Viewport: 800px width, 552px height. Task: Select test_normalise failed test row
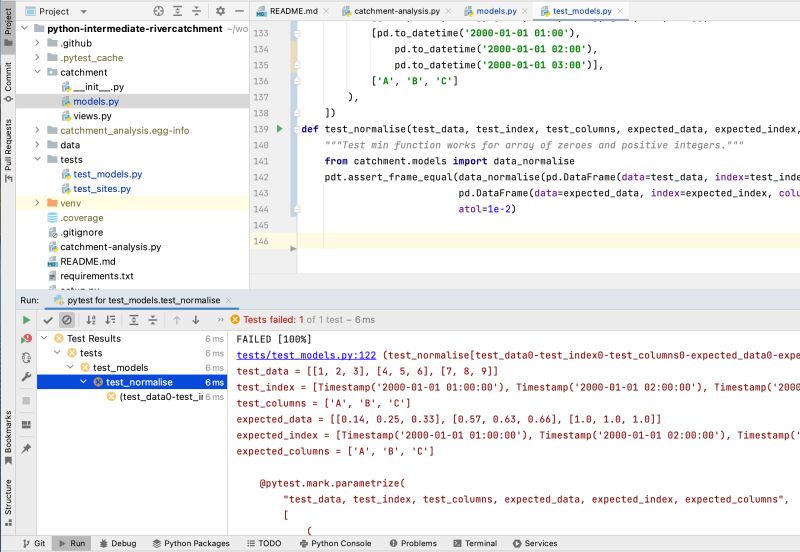(132, 382)
